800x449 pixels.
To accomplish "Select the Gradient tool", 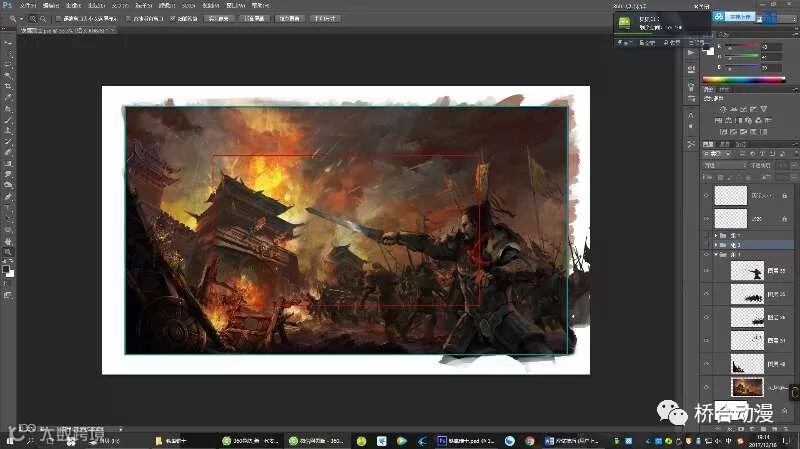I will point(8,164).
